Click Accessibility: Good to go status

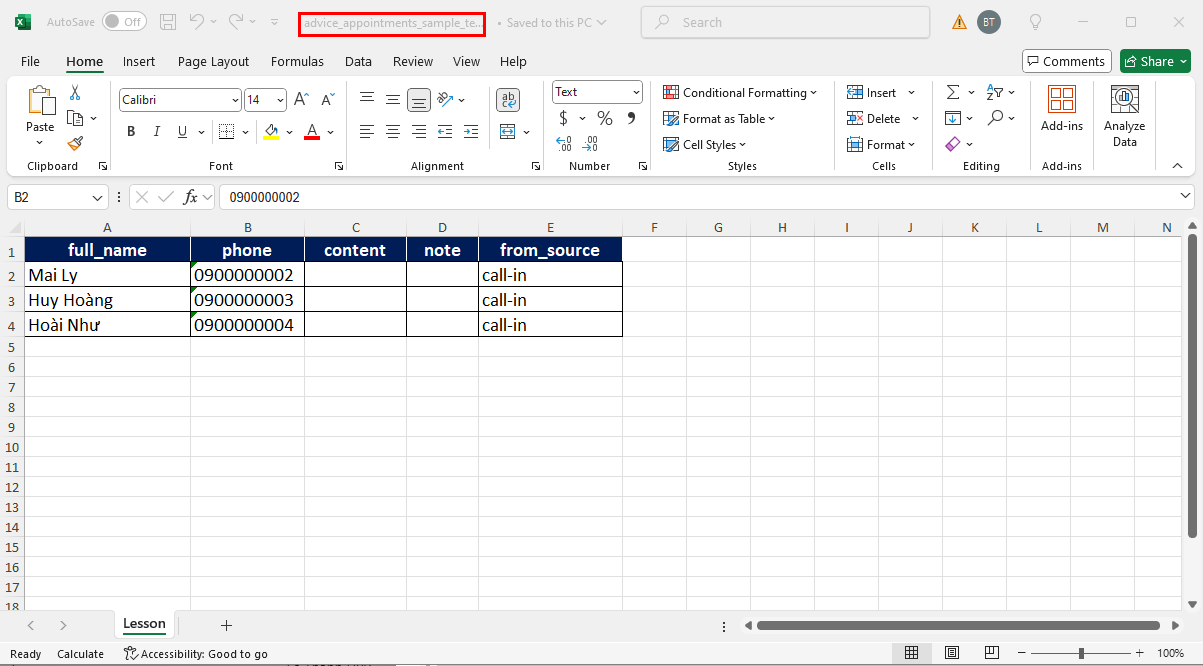coord(196,654)
